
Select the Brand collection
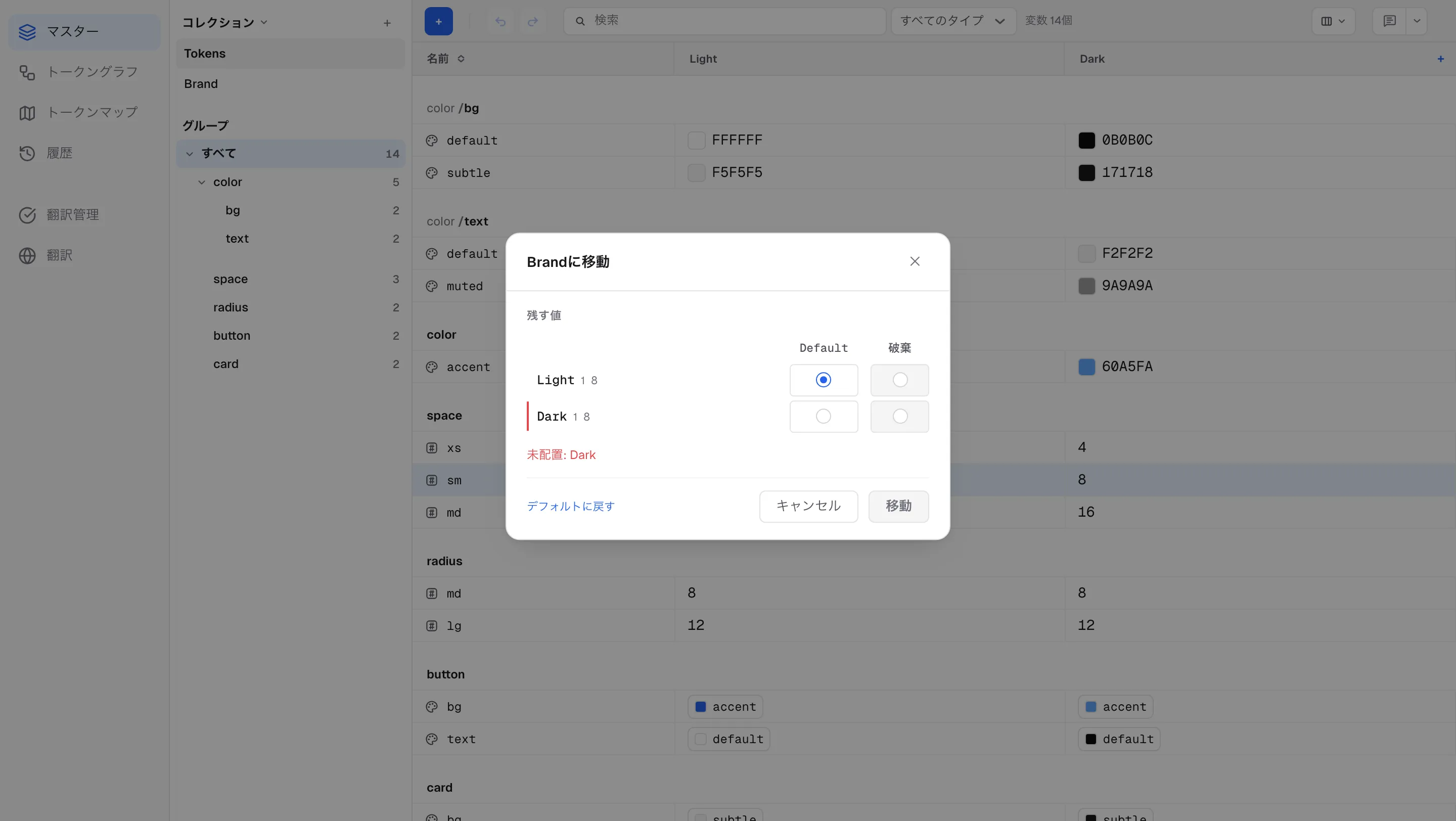pos(291,83)
